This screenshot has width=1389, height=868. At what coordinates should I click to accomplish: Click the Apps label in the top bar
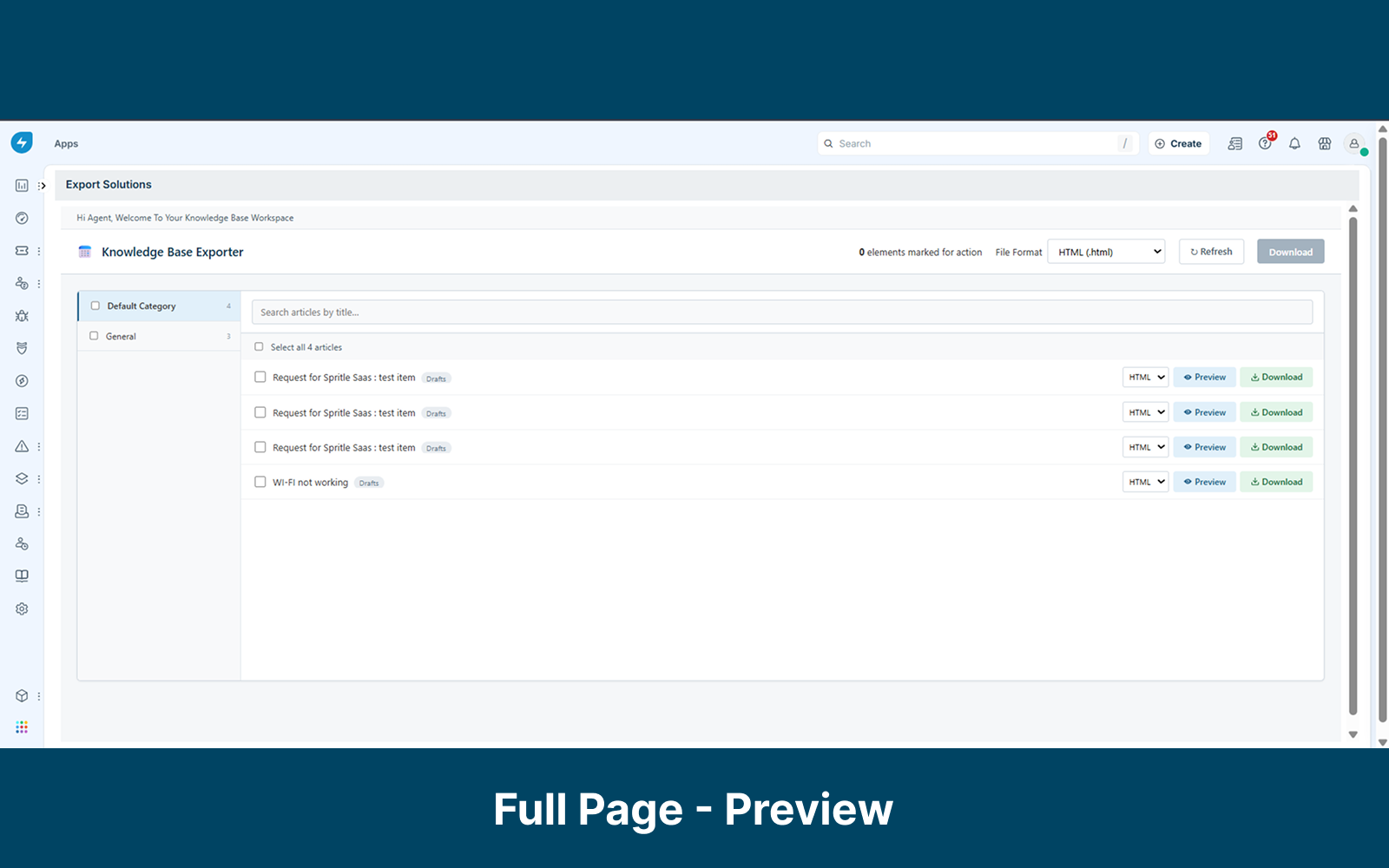coord(66,144)
